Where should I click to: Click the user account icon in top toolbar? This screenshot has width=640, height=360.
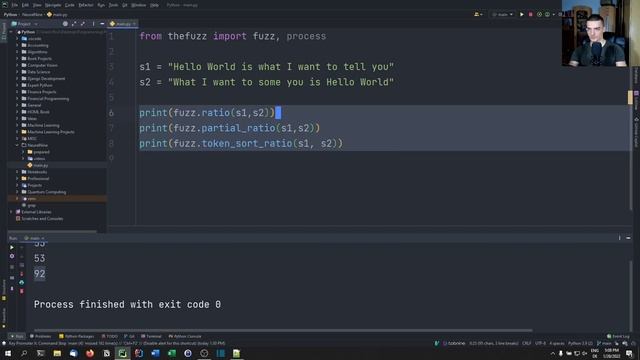(478, 15)
